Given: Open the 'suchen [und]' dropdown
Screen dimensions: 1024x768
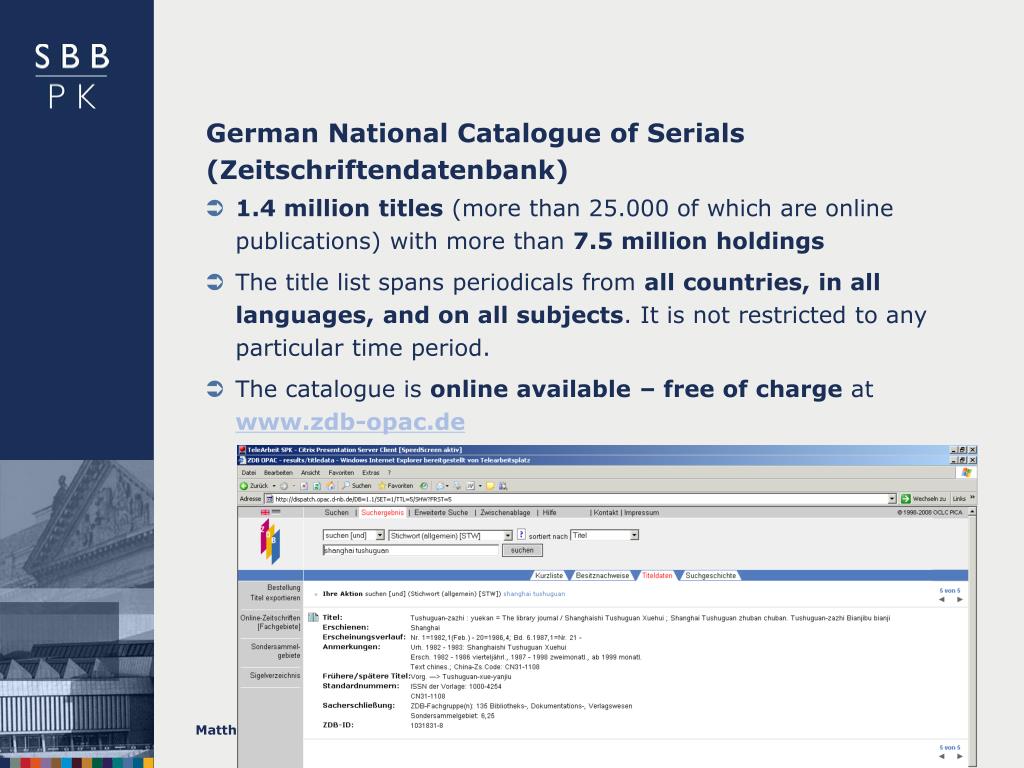Looking at the screenshot, I should click(x=380, y=536).
